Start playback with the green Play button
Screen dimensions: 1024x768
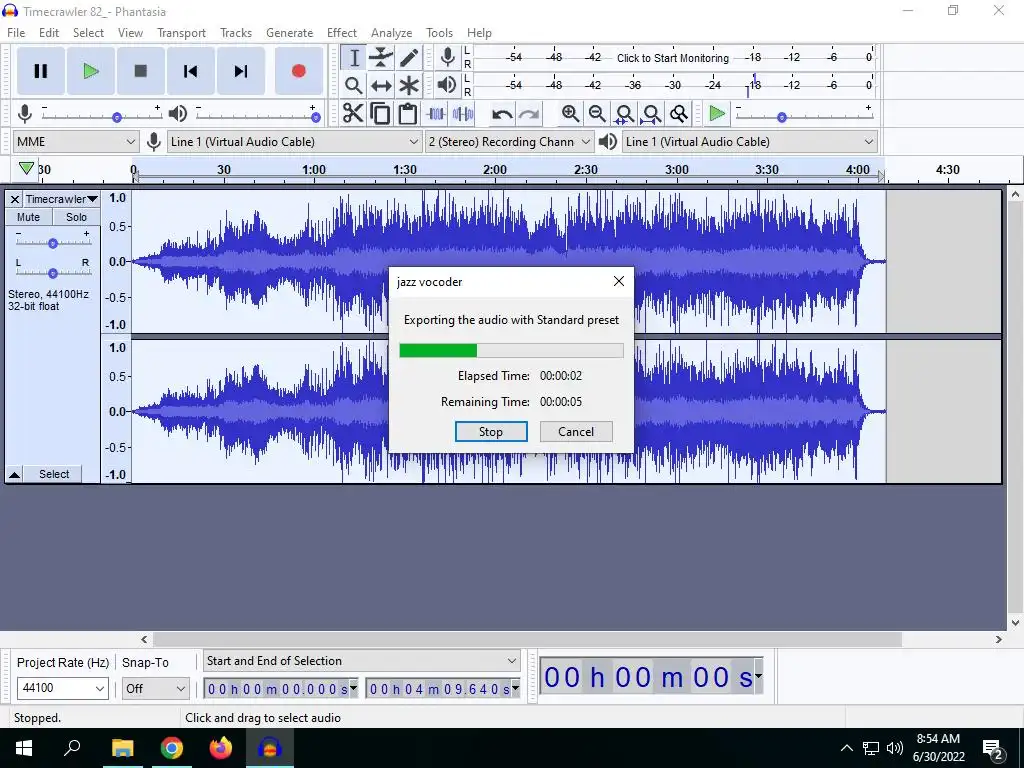coord(91,71)
